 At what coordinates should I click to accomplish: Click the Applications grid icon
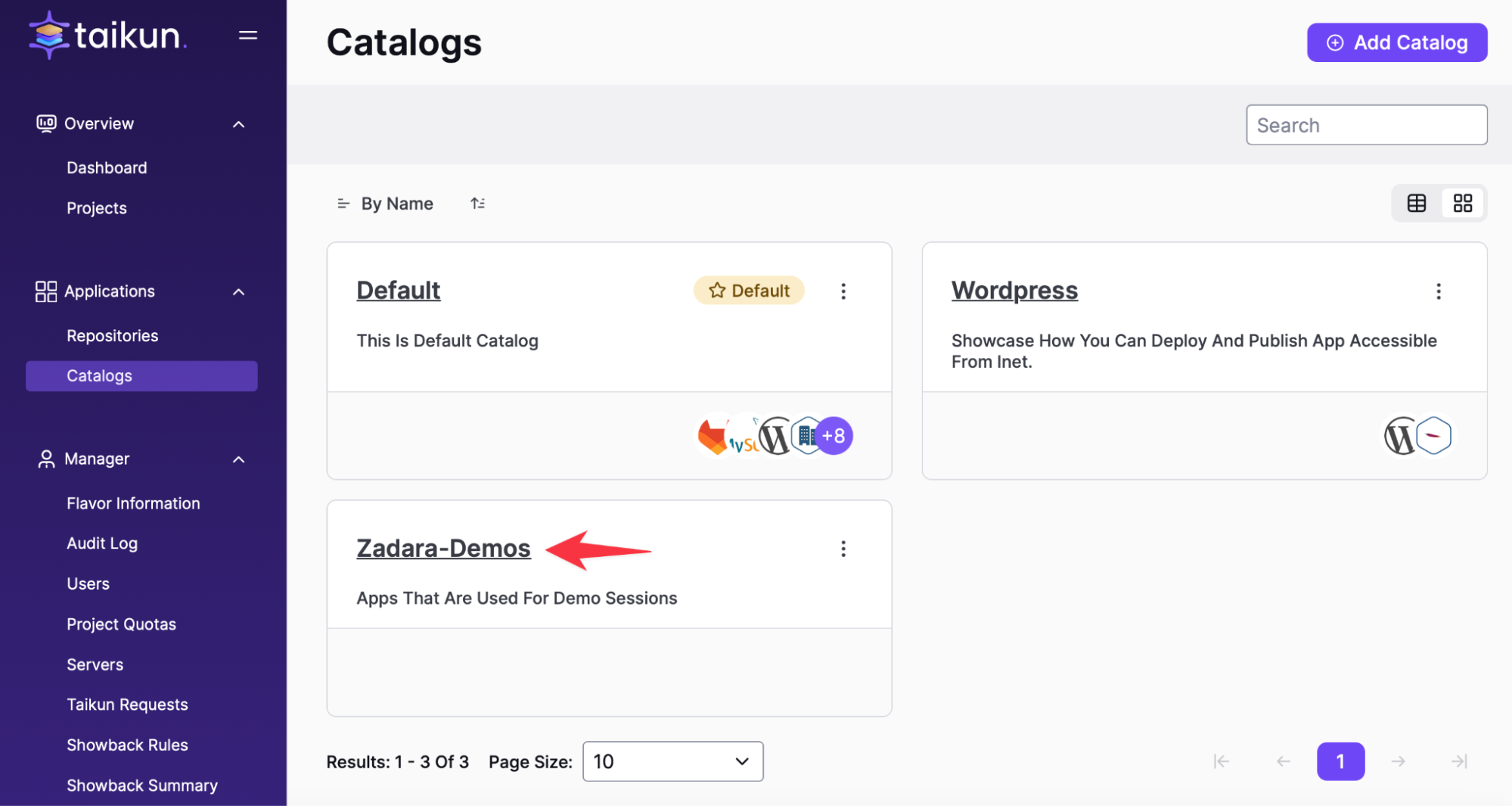pyautogui.click(x=46, y=291)
